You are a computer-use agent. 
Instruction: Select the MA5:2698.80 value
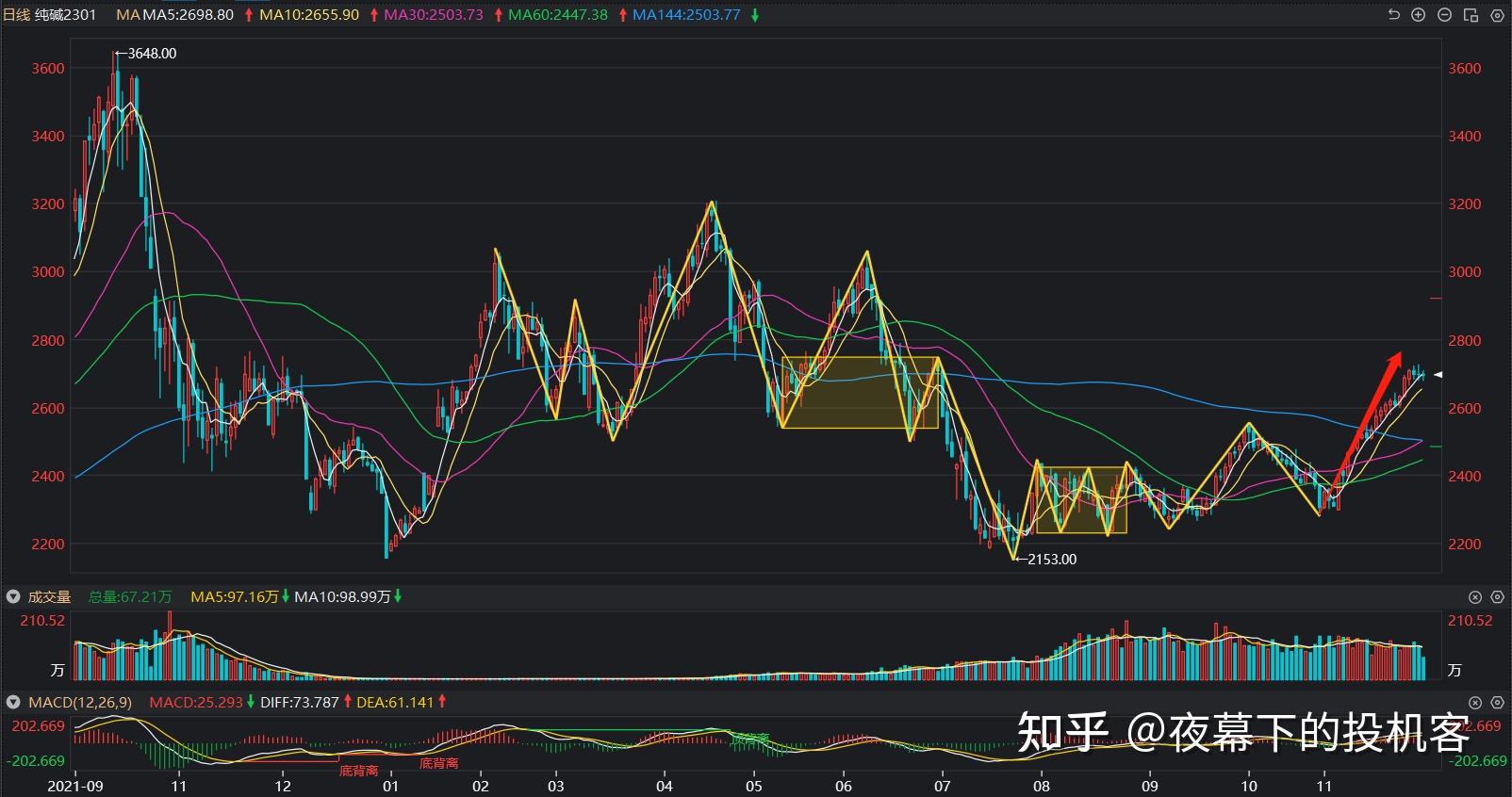click(x=188, y=15)
